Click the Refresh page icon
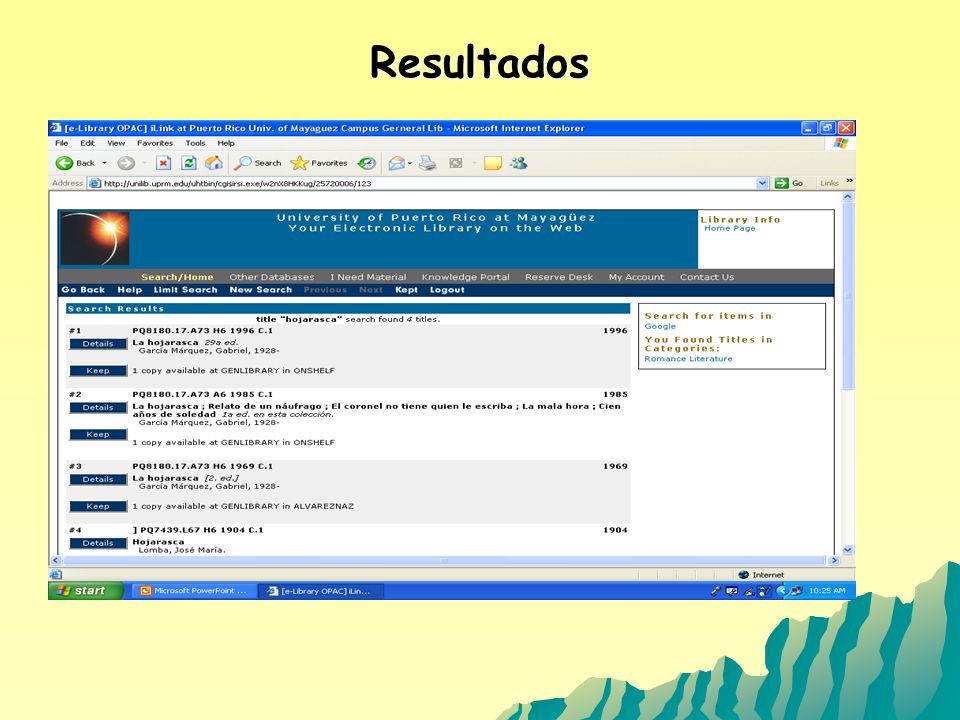 [x=189, y=163]
